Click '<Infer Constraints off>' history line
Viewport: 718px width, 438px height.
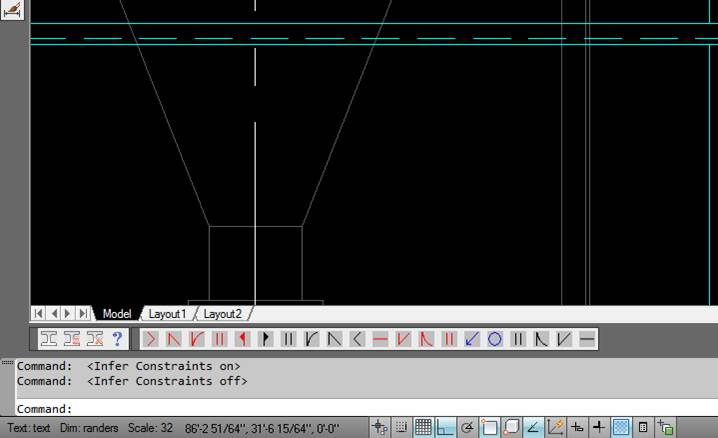(167, 381)
